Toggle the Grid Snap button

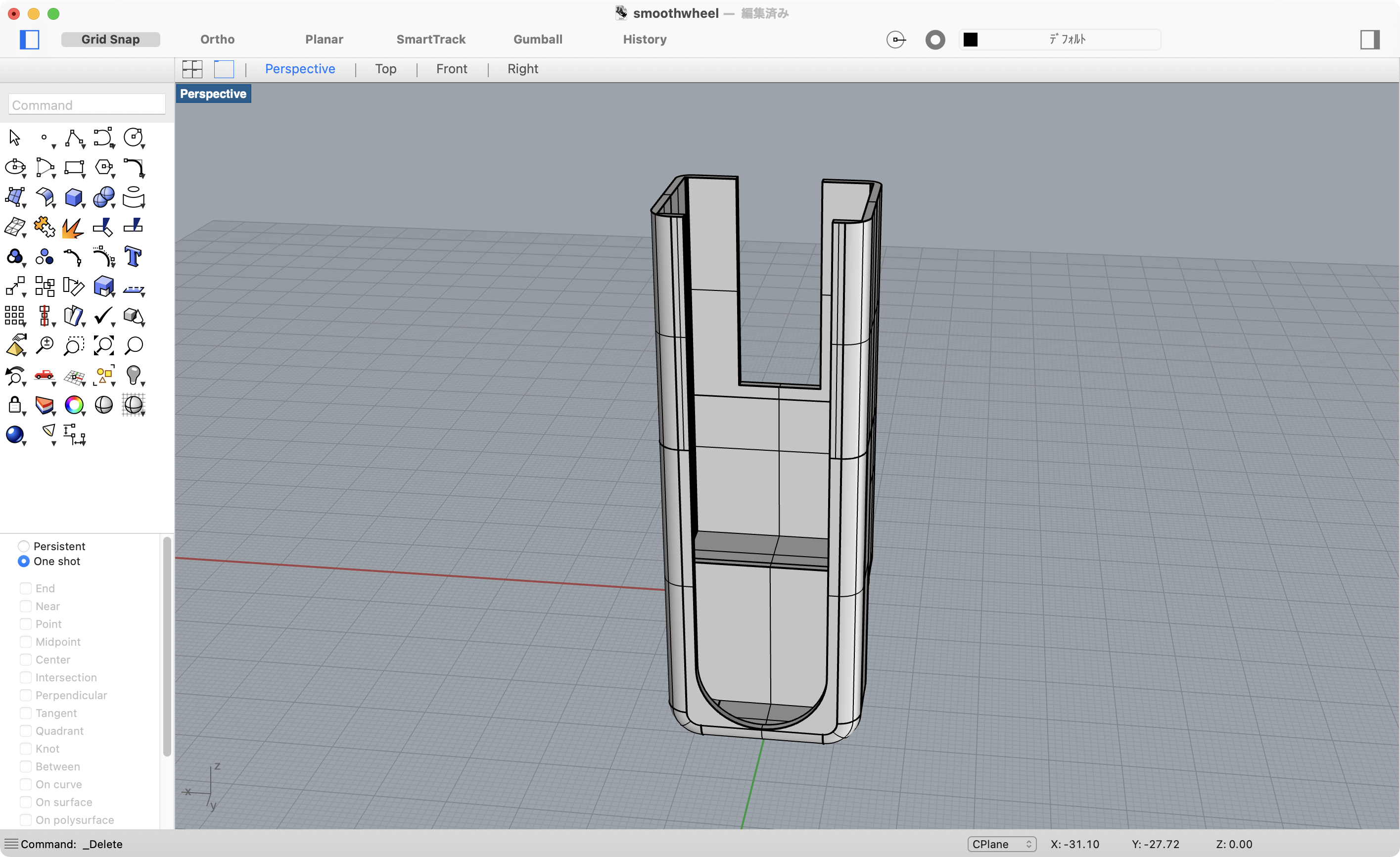(110, 39)
